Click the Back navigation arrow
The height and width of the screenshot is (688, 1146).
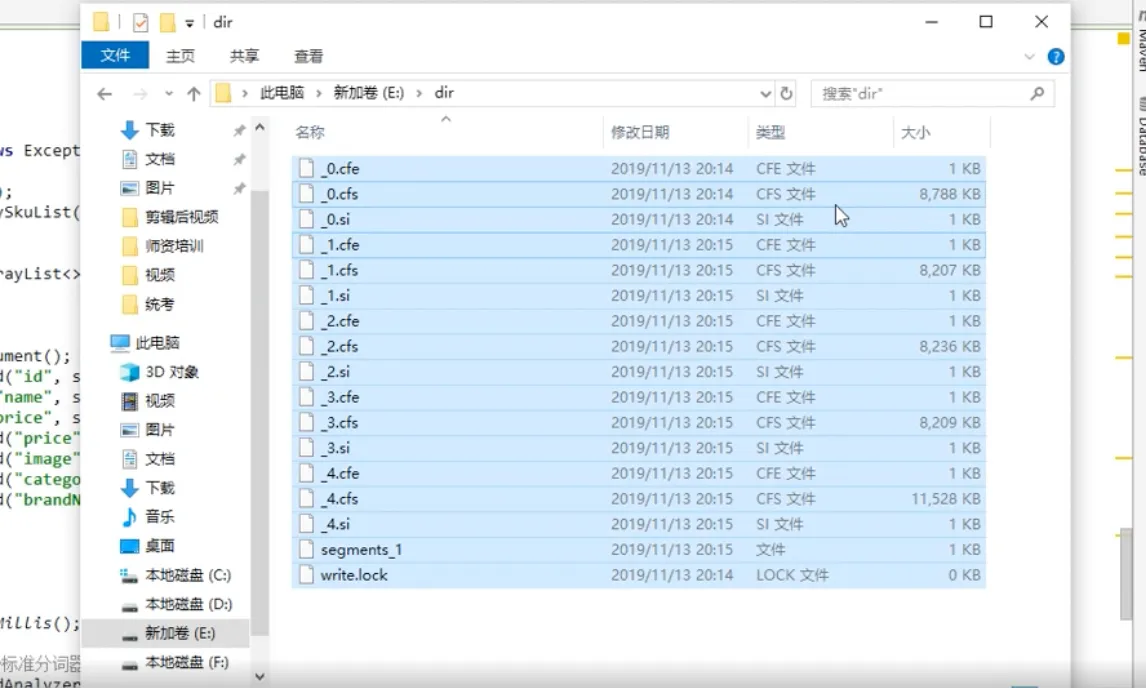click(x=105, y=94)
